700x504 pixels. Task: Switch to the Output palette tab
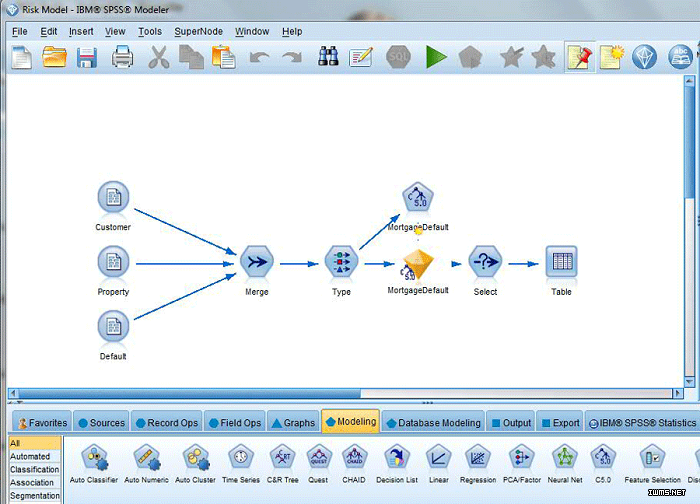pos(511,422)
